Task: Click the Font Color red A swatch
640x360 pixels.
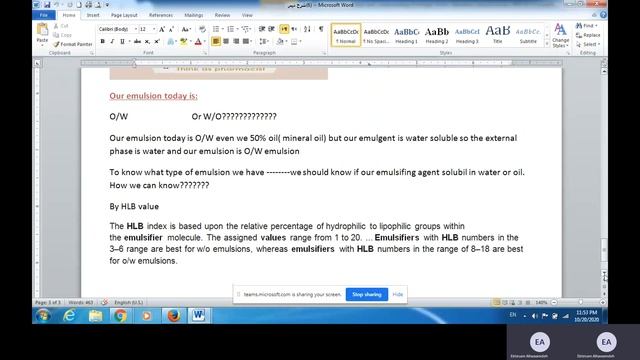Action: pos(198,41)
